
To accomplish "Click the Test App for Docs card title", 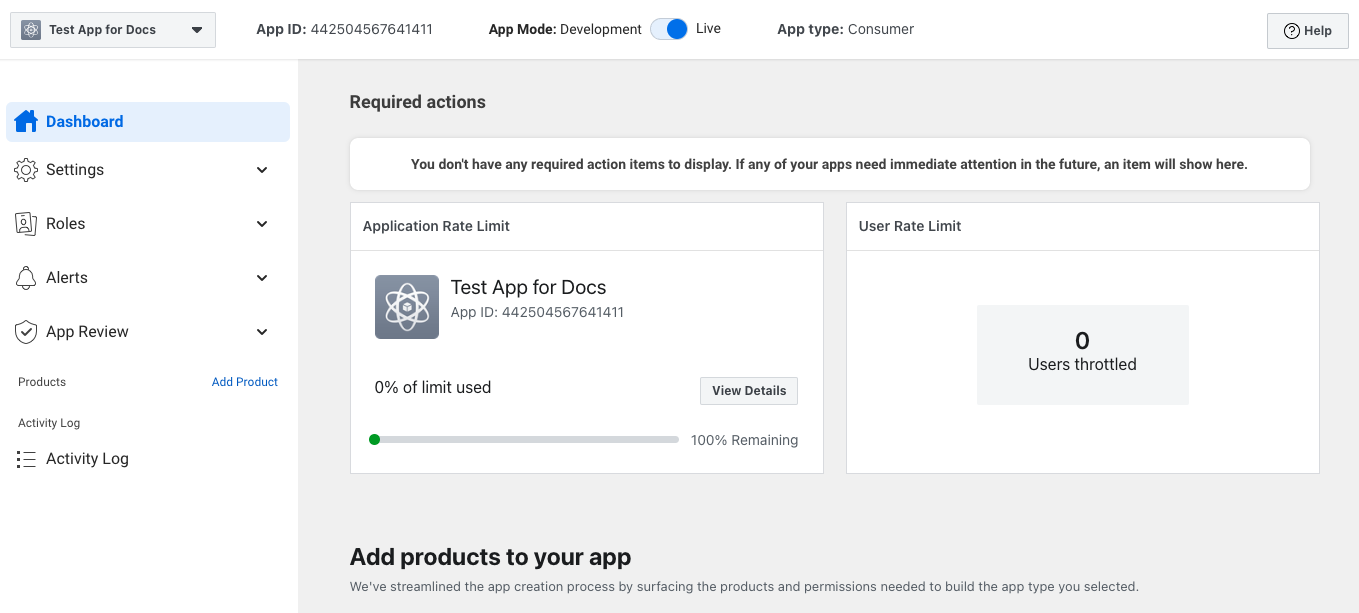I will click(529, 287).
